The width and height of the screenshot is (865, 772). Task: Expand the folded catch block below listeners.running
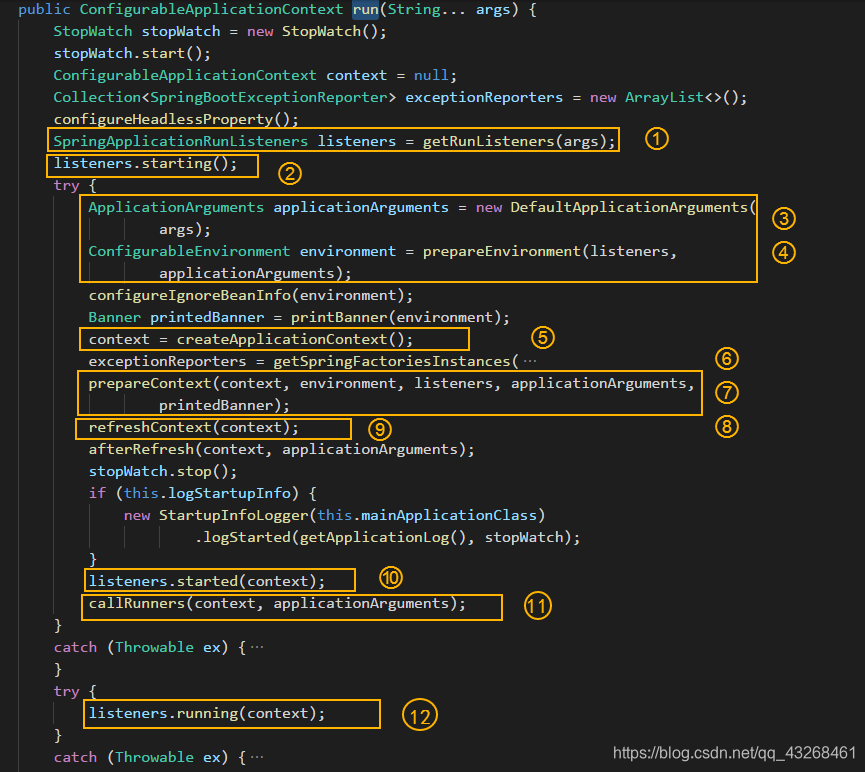[x=257, y=757]
